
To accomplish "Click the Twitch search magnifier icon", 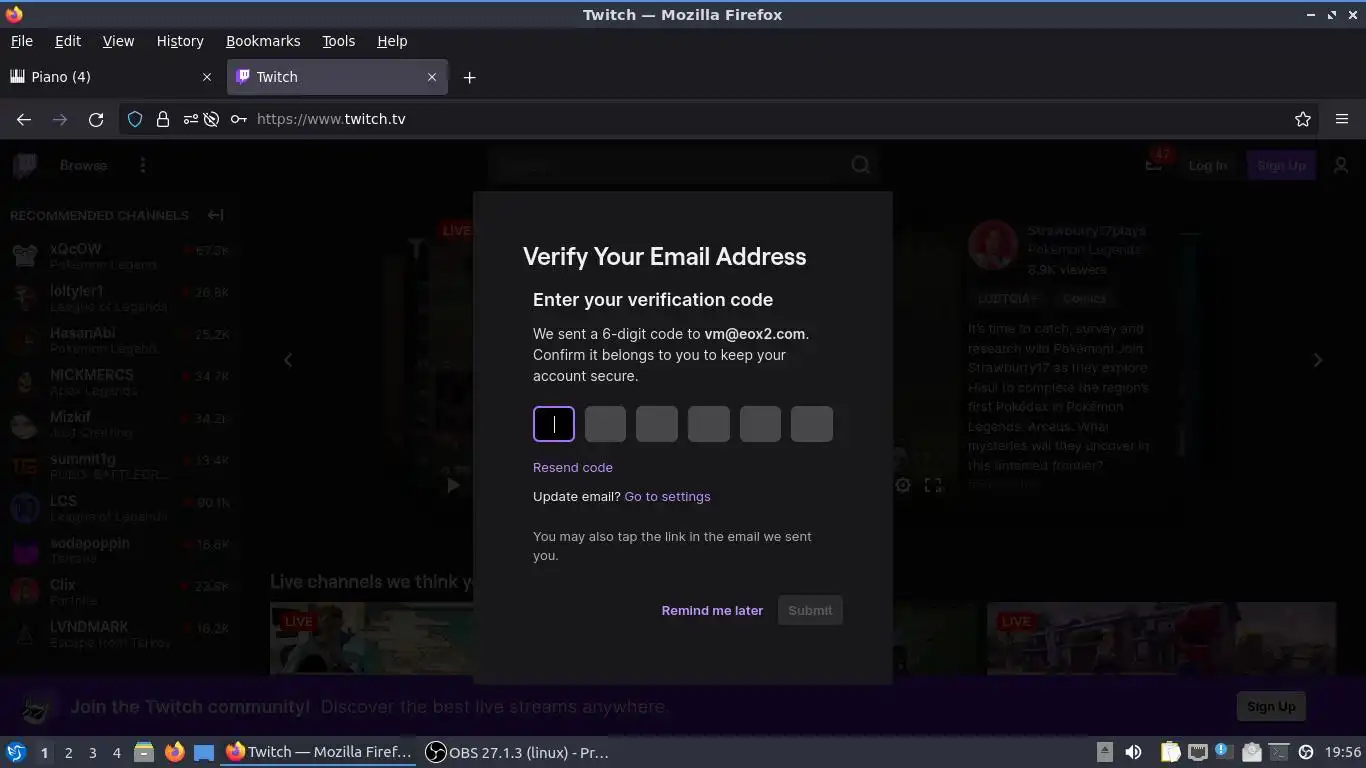I will [861, 165].
